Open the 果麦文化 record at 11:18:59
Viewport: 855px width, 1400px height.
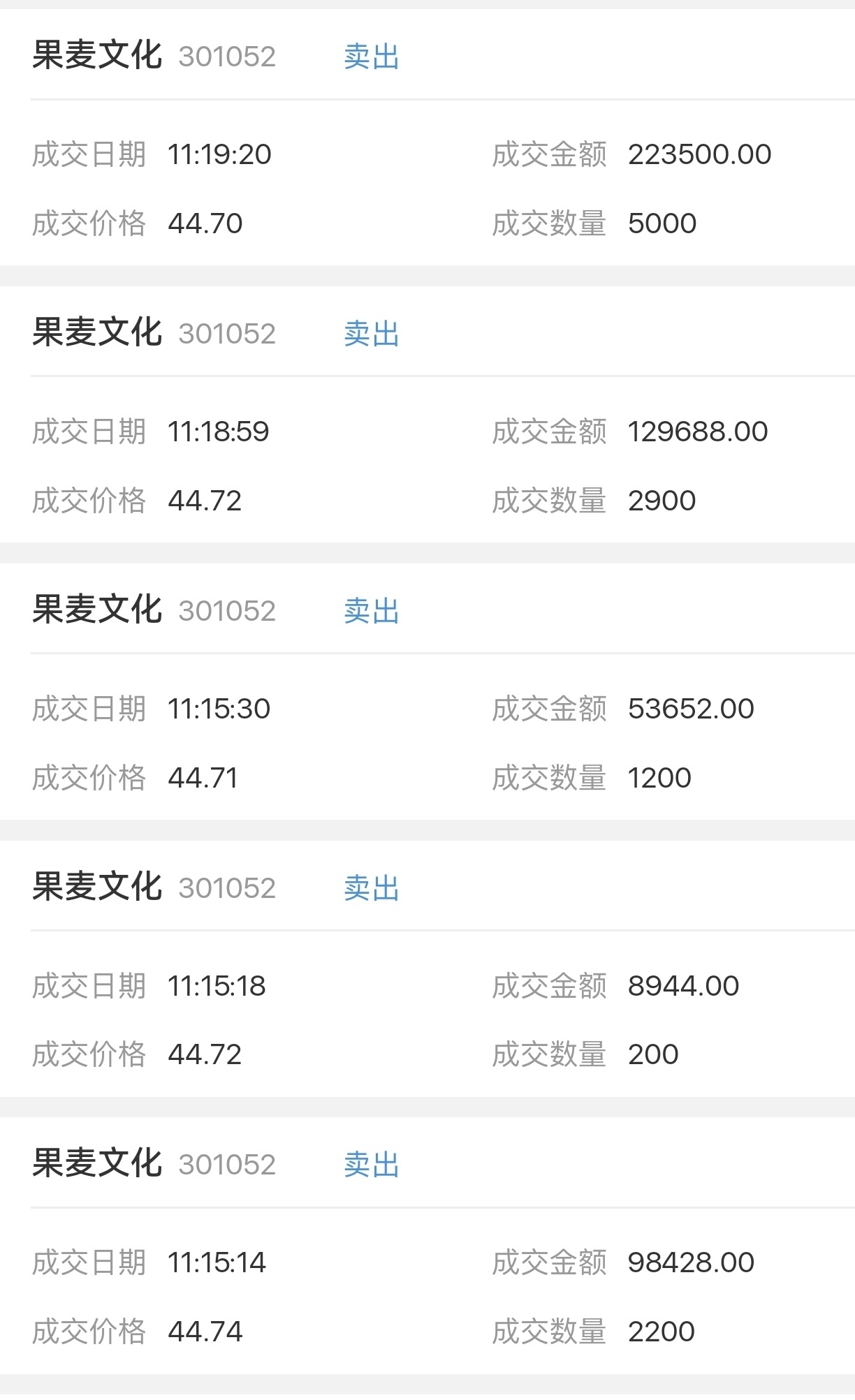[x=427, y=414]
